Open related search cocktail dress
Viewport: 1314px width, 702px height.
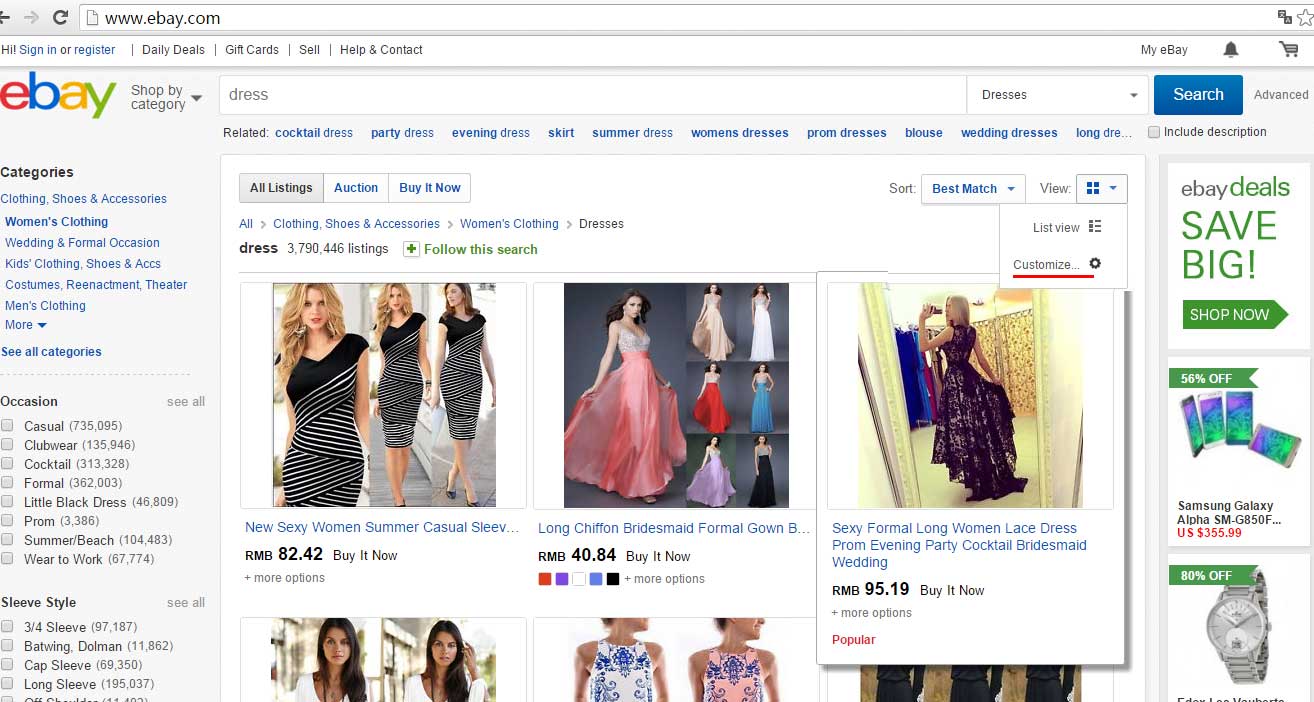point(314,133)
